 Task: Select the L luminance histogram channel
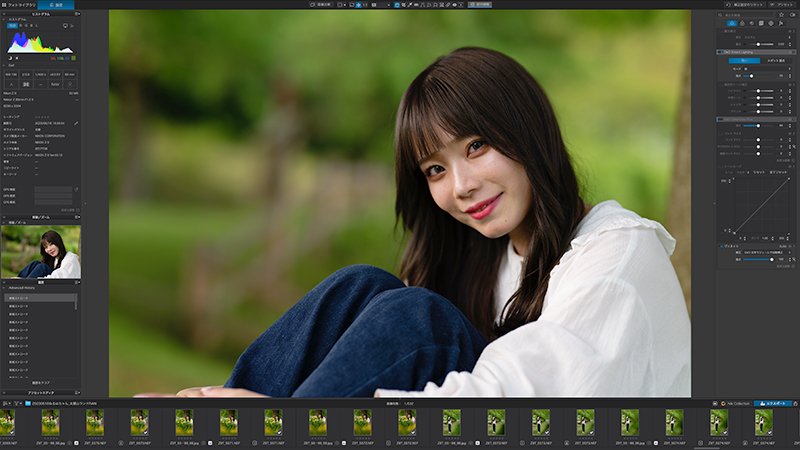pos(37,25)
